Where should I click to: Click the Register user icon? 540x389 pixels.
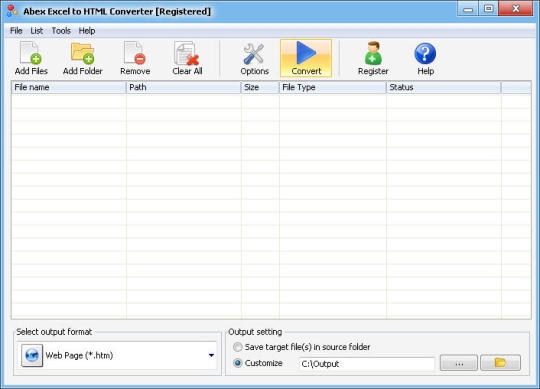pyautogui.click(x=373, y=59)
